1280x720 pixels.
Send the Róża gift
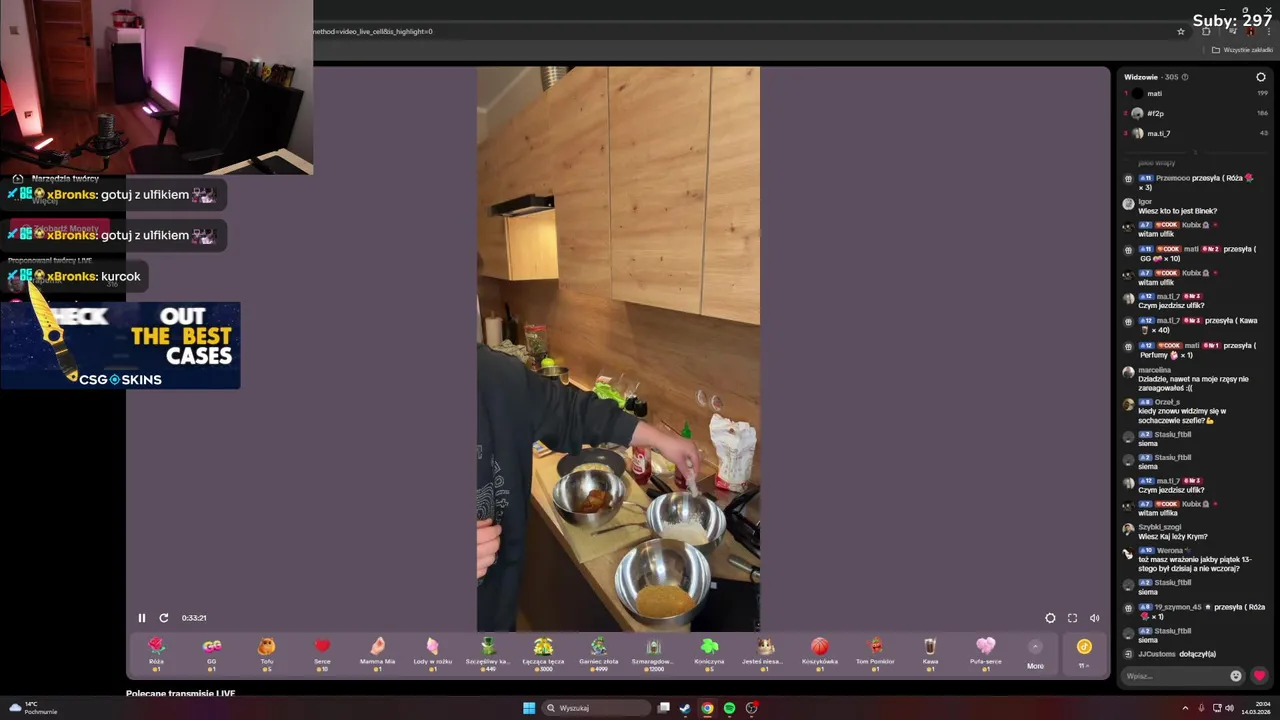[x=156, y=653]
